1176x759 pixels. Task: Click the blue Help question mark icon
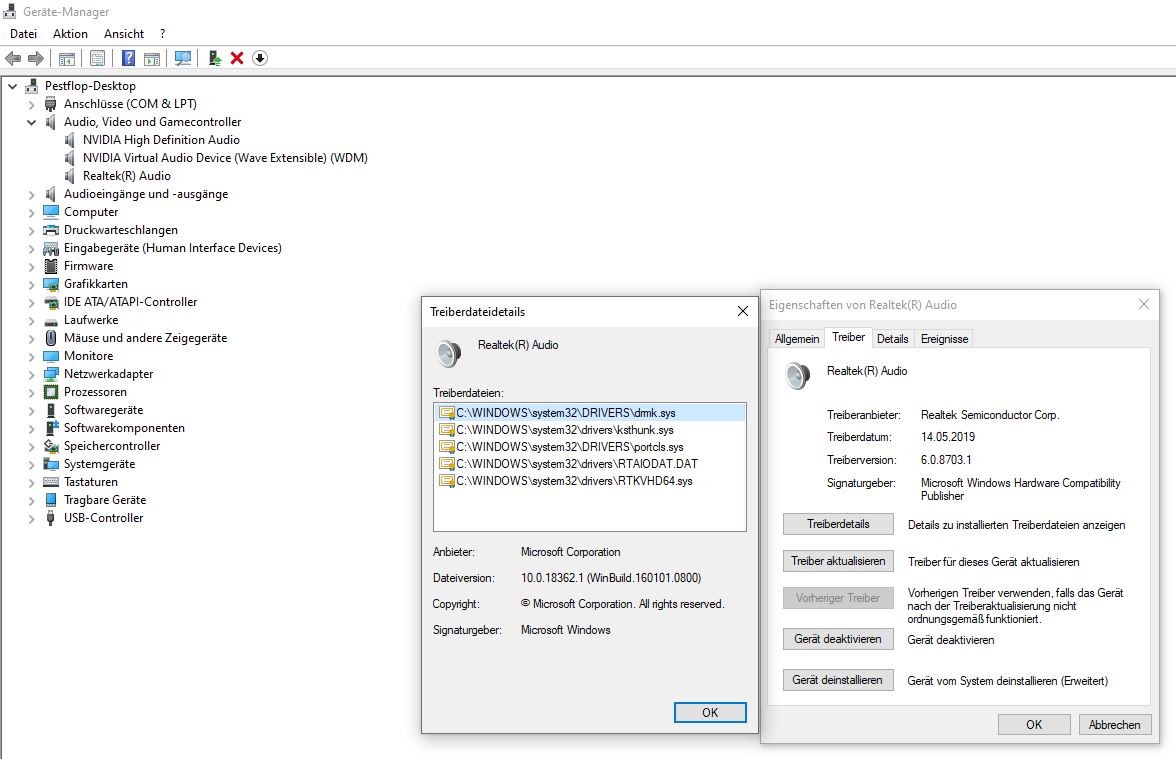coord(129,58)
